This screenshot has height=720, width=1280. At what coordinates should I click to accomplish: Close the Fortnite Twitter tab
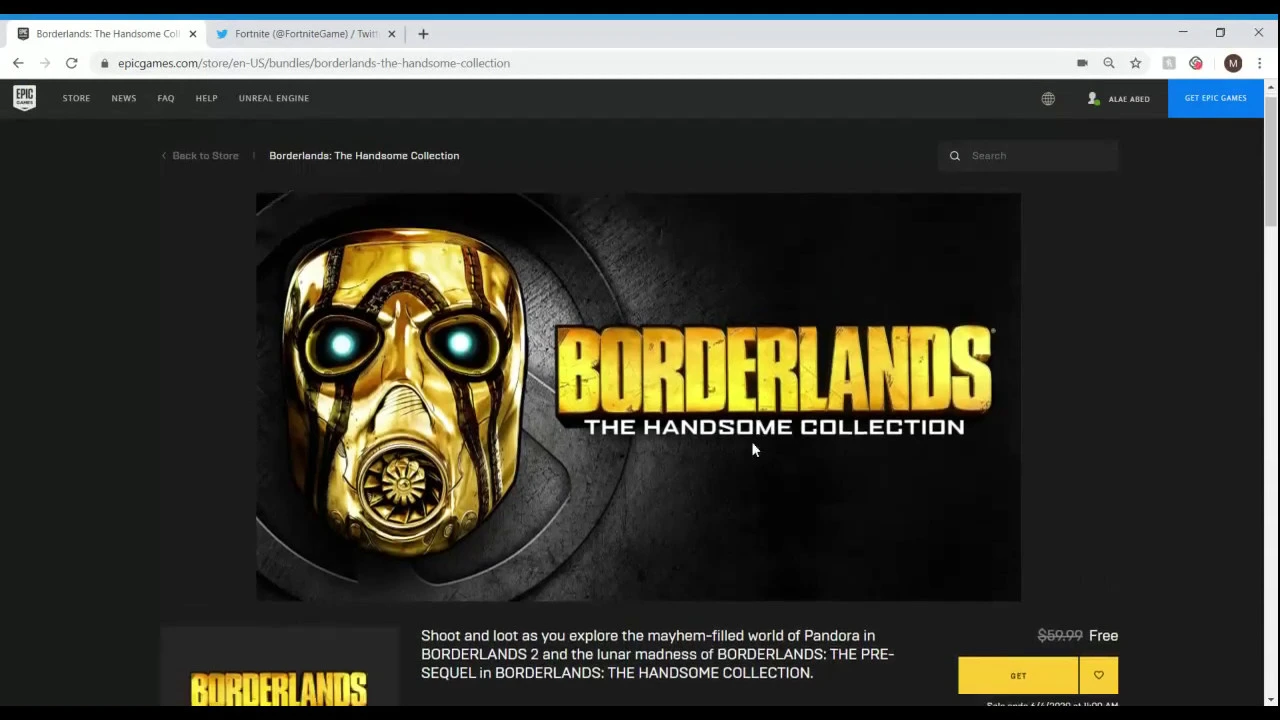pos(392,34)
